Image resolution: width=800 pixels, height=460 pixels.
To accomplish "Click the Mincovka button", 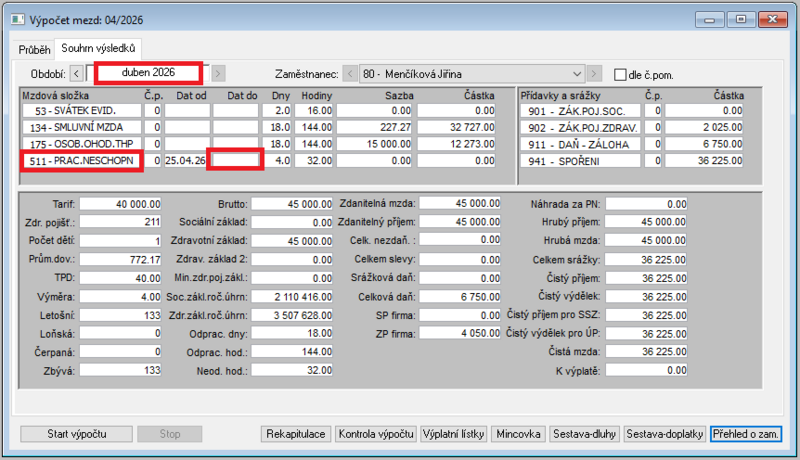I will 518,434.
